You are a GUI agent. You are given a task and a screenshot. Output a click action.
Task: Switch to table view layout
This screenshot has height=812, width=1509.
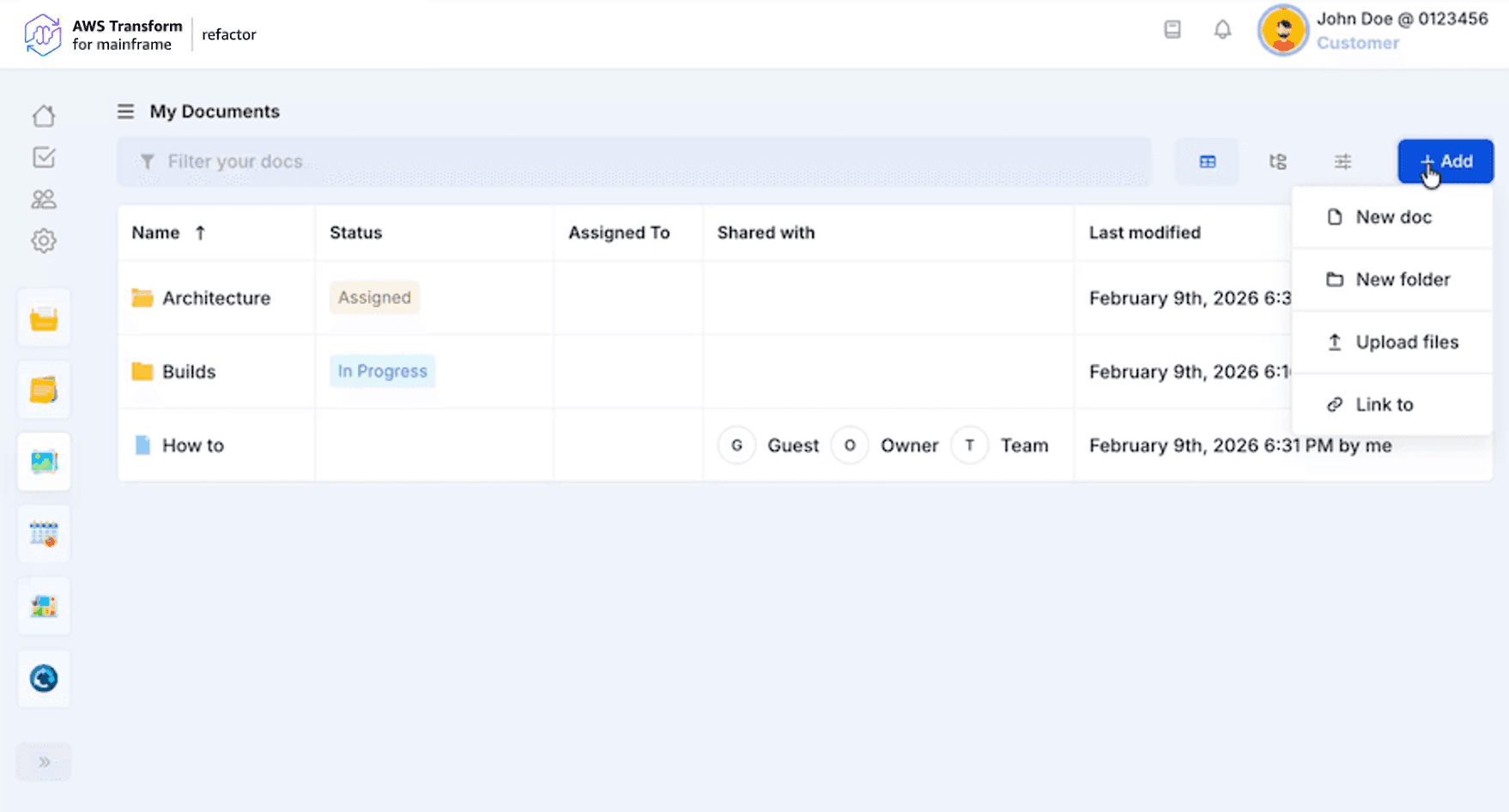(1208, 161)
